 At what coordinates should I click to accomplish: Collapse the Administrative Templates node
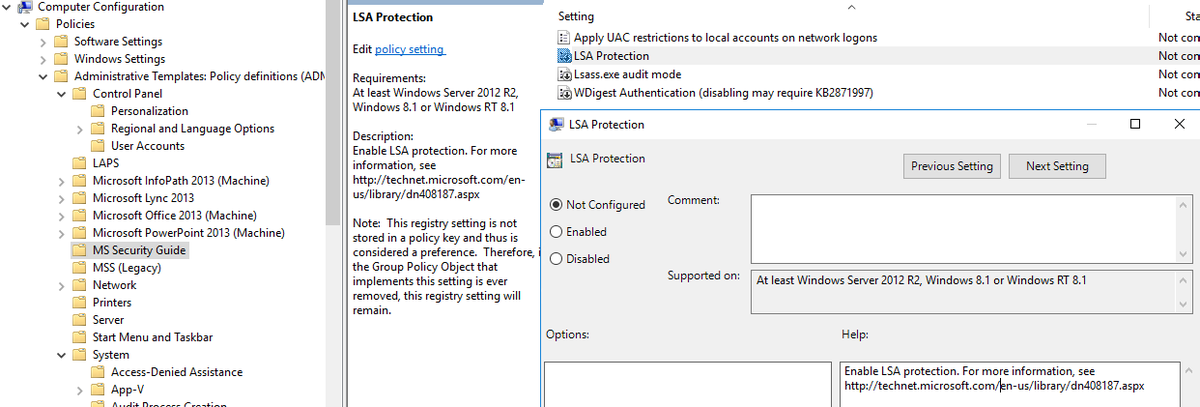click(43, 76)
